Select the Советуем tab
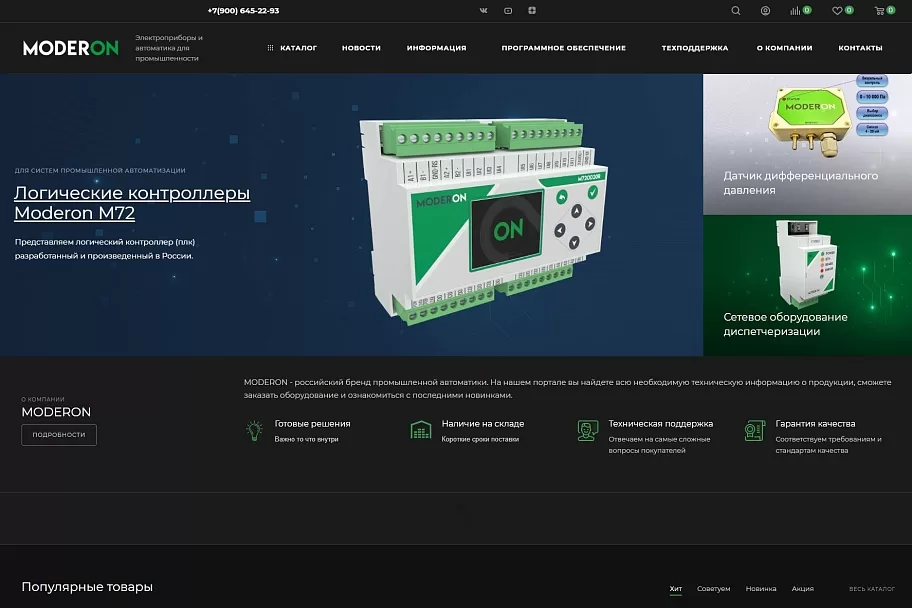Image resolution: width=912 pixels, height=608 pixels. pyautogui.click(x=713, y=589)
